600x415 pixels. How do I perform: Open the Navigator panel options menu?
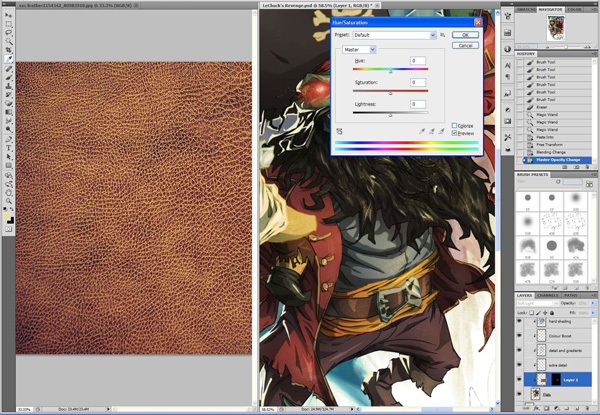point(594,10)
